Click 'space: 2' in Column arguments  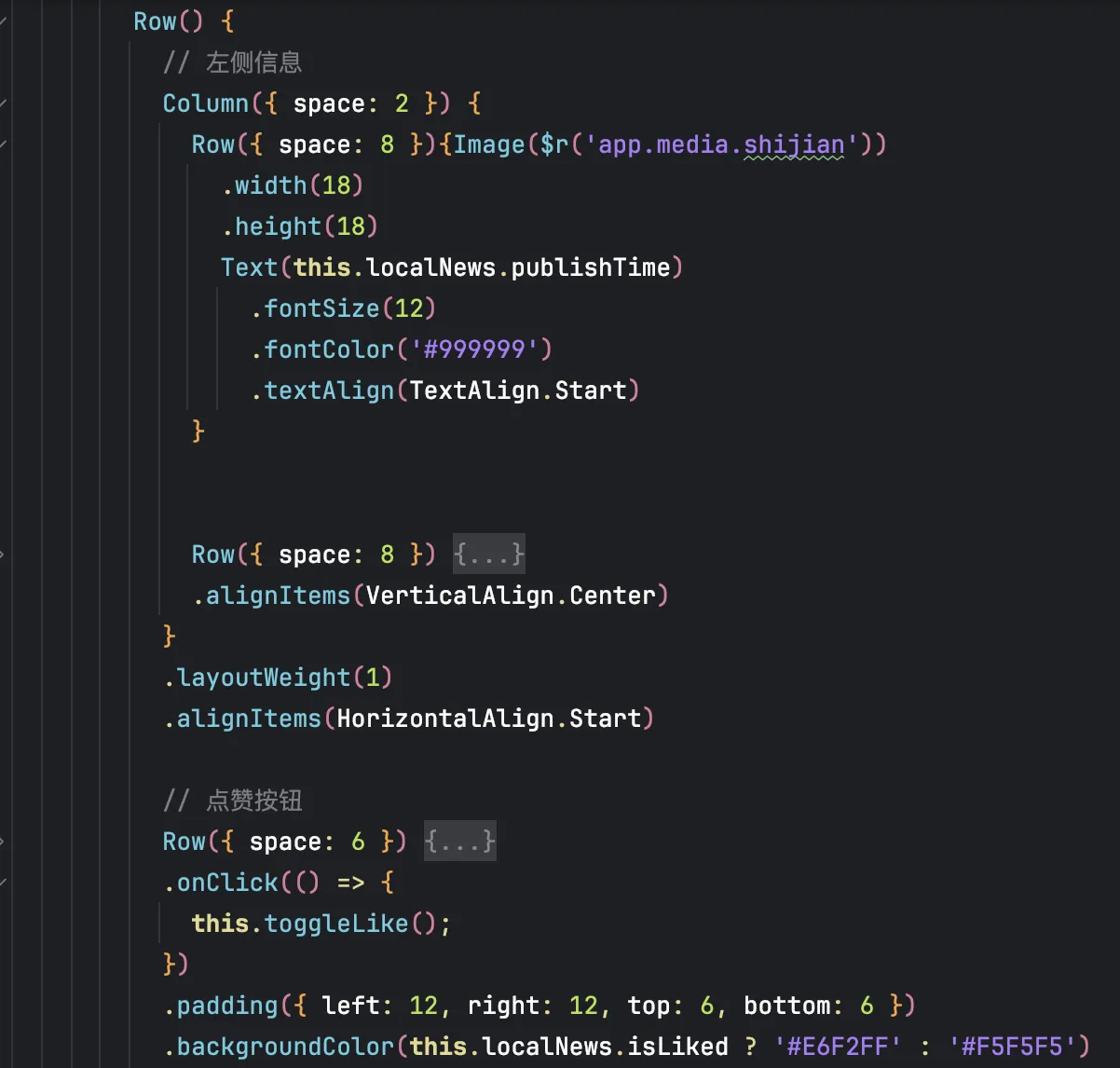pyautogui.click(x=351, y=103)
